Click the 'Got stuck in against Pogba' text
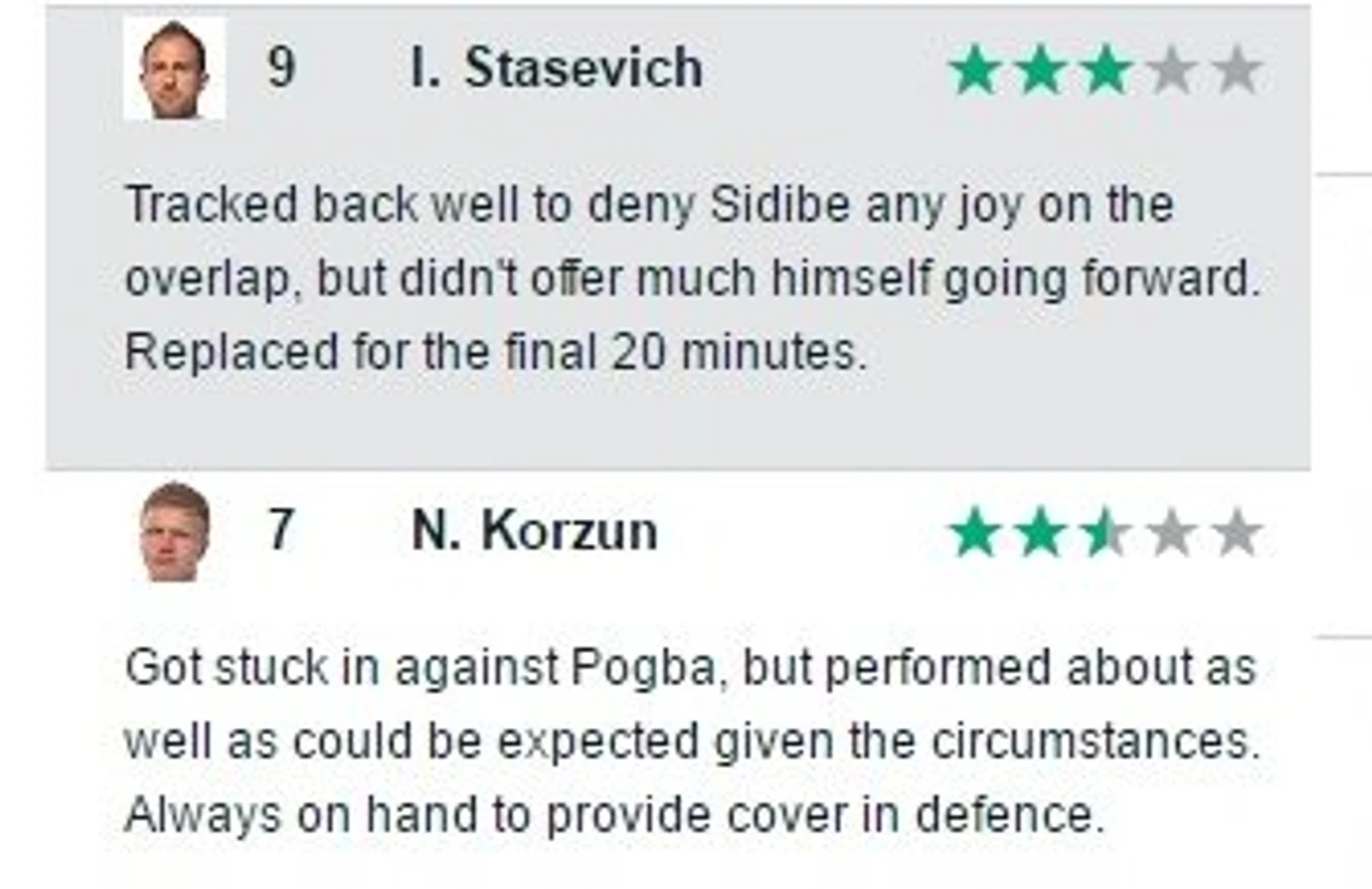 tap(692, 741)
